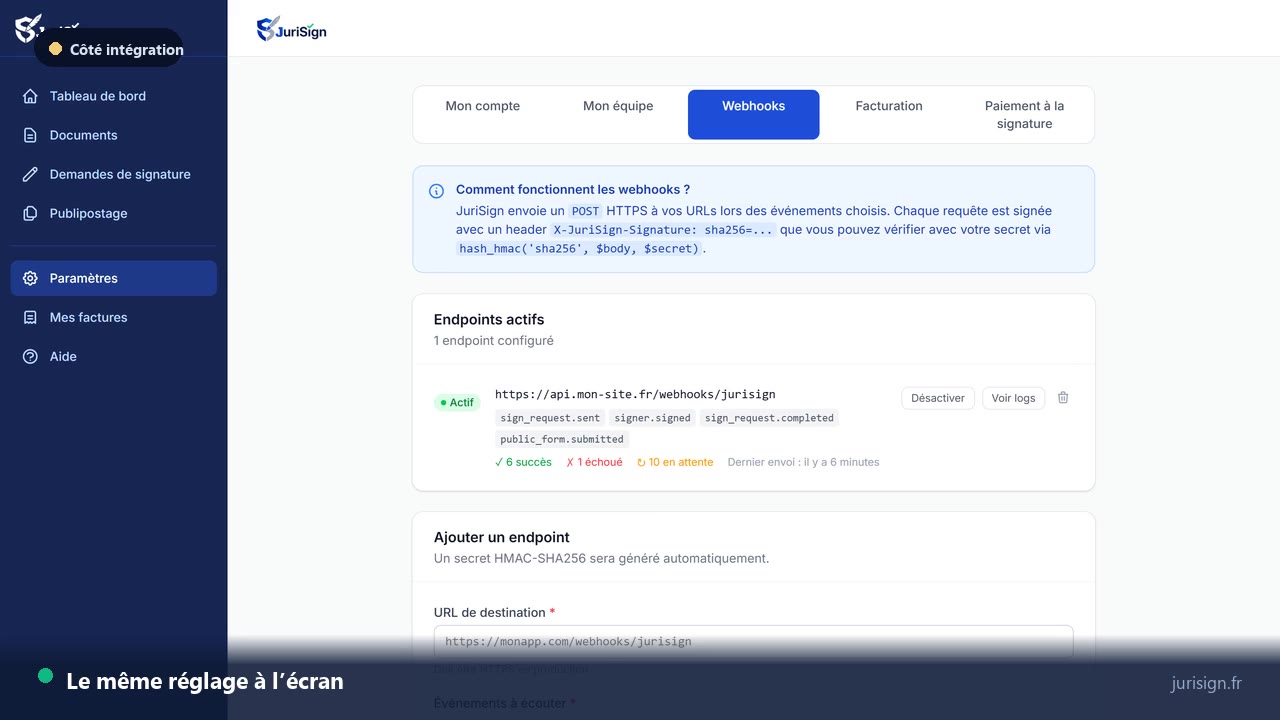Click the Tableau de bord home icon
This screenshot has height=720, width=1280.
coord(30,96)
